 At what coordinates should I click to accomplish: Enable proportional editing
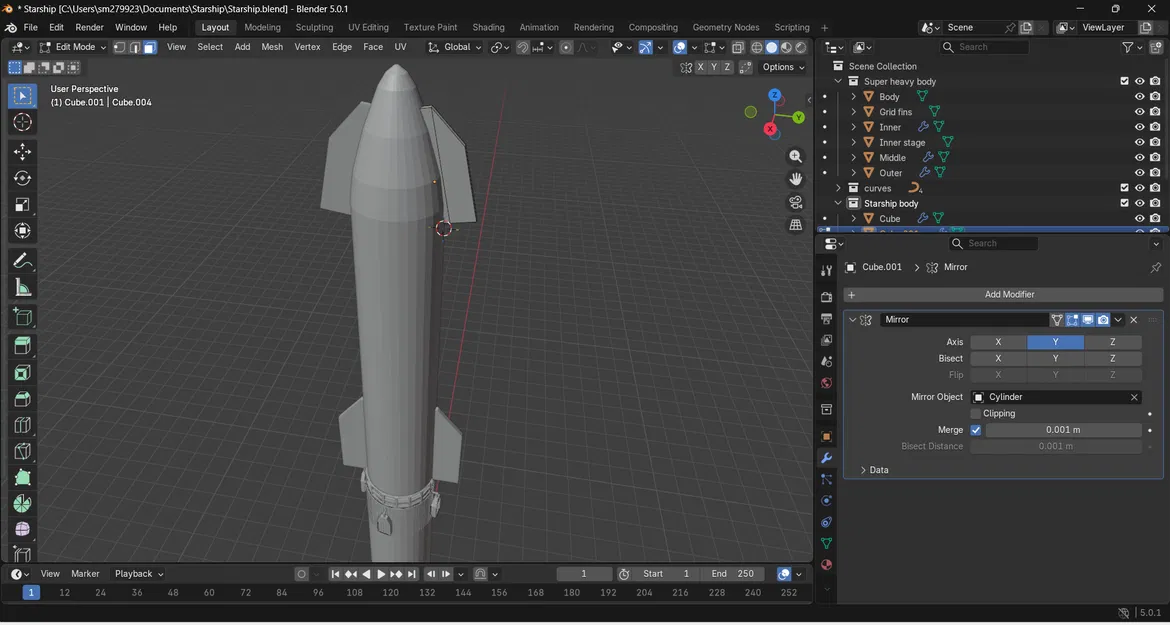point(565,47)
